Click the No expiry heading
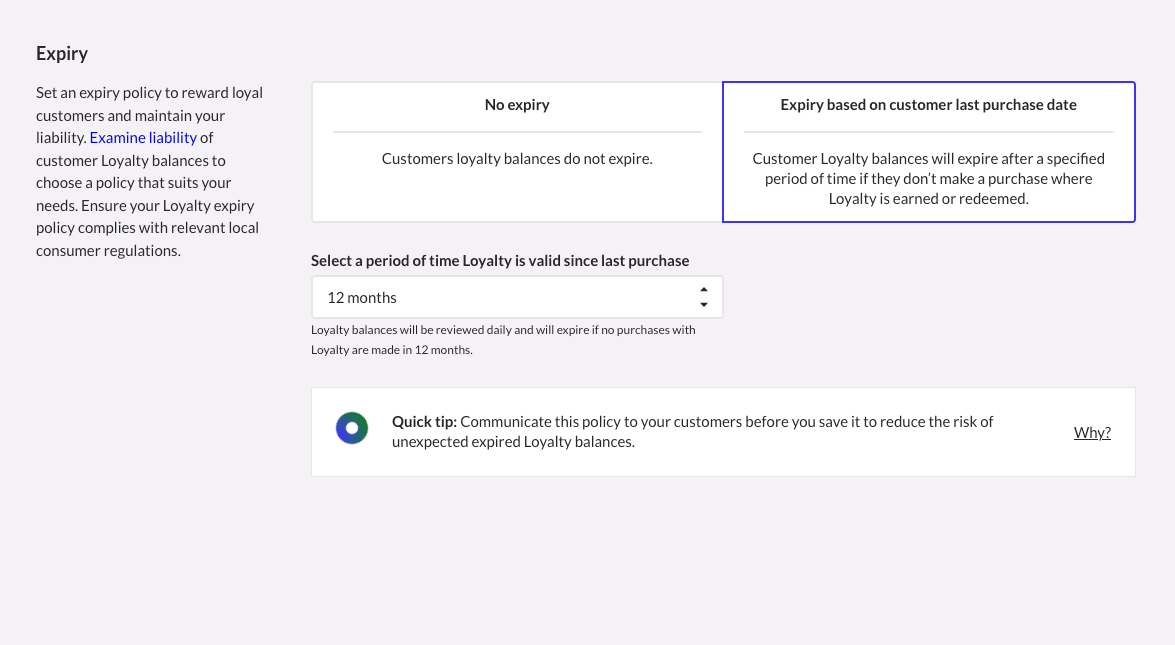 coord(517,105)
